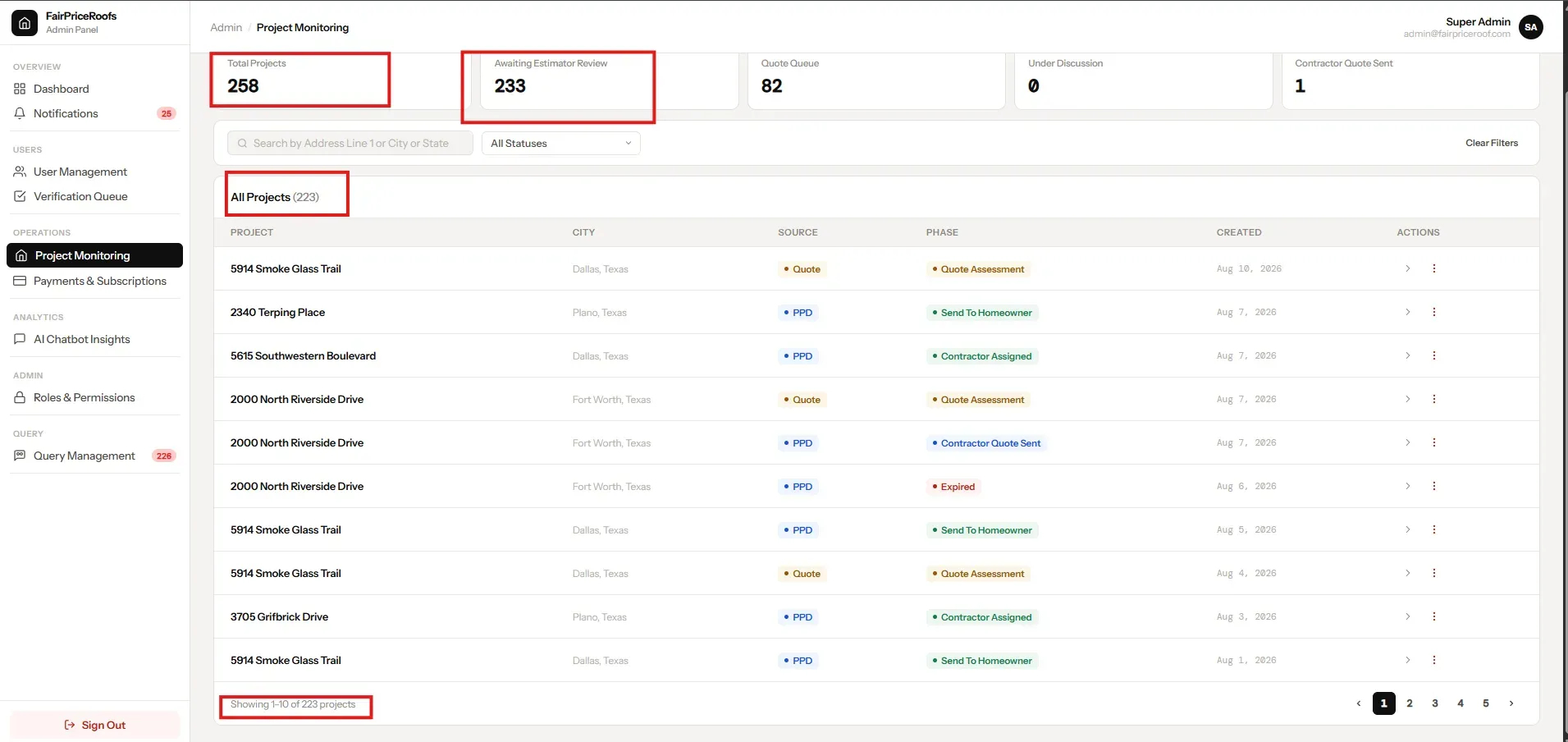Click the Expired phase badge
The image size is (1568, 742).
tap(953, 487)
